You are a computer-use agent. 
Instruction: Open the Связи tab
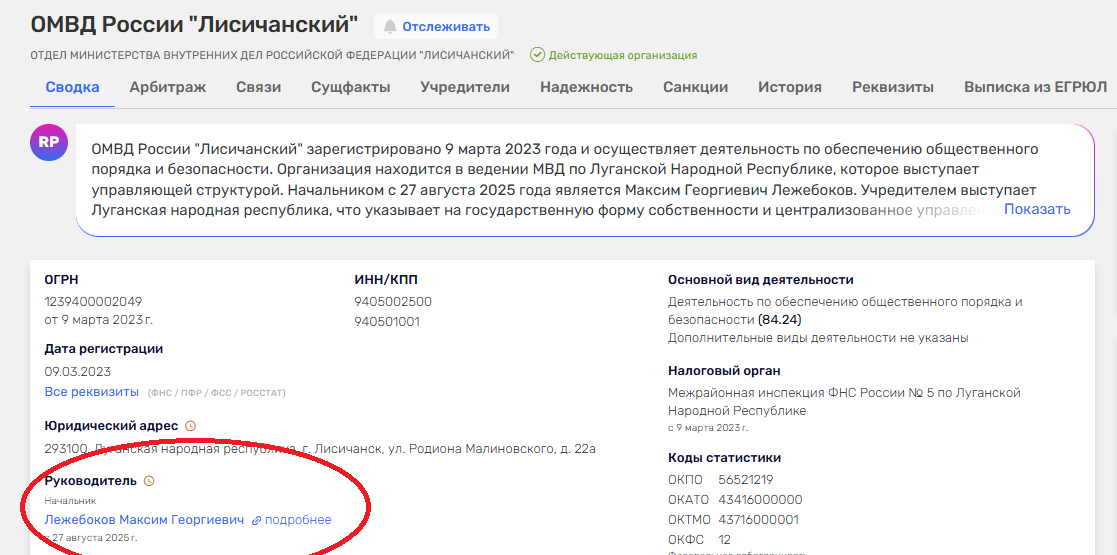tap(258, 87)
